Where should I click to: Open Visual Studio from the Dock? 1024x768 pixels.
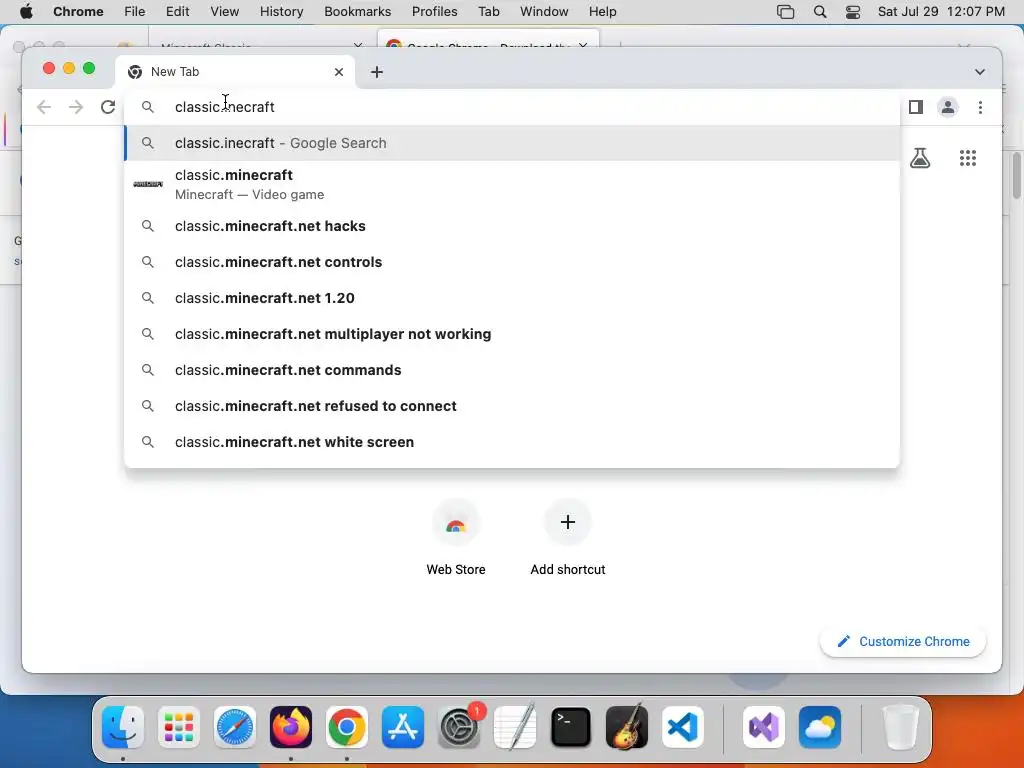[764, 727]
